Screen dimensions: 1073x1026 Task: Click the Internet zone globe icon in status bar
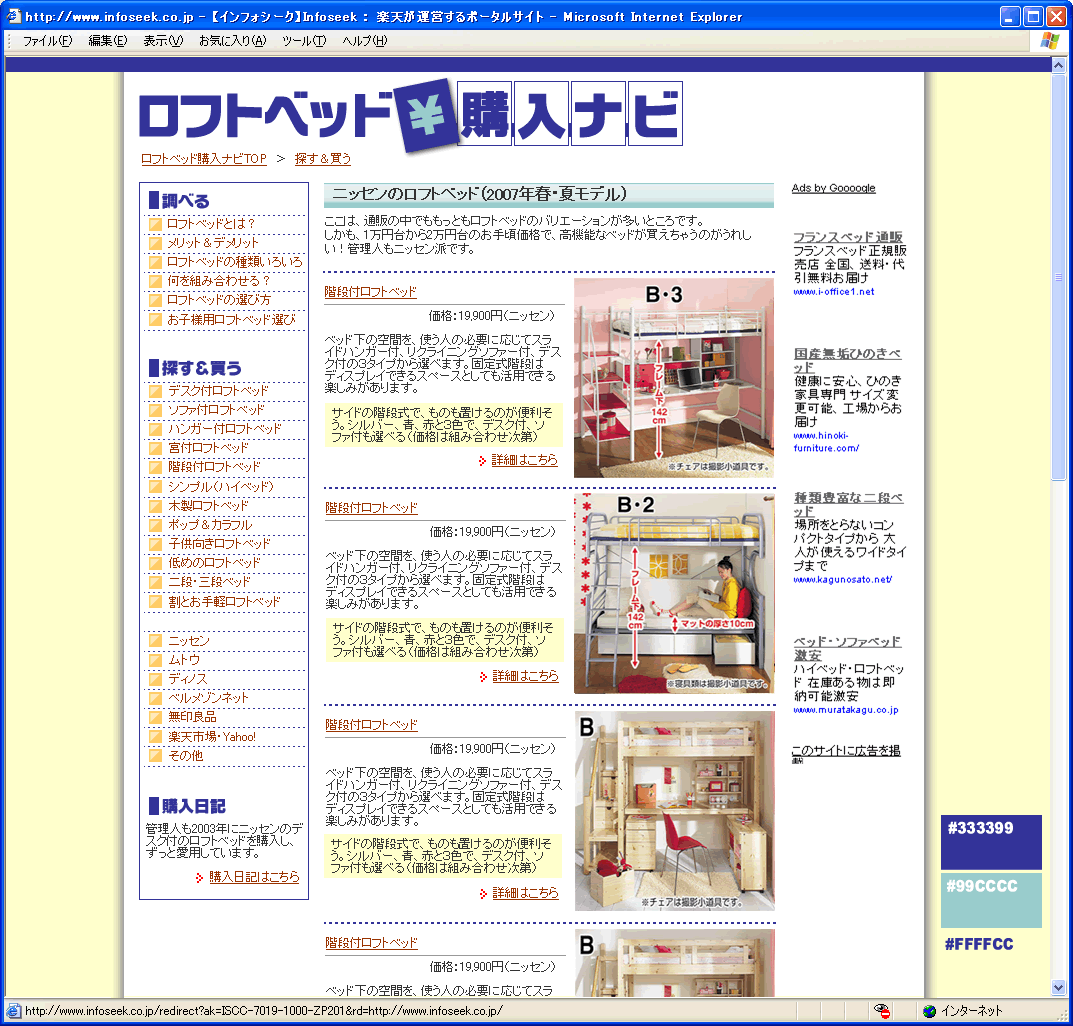[929, 1011]
